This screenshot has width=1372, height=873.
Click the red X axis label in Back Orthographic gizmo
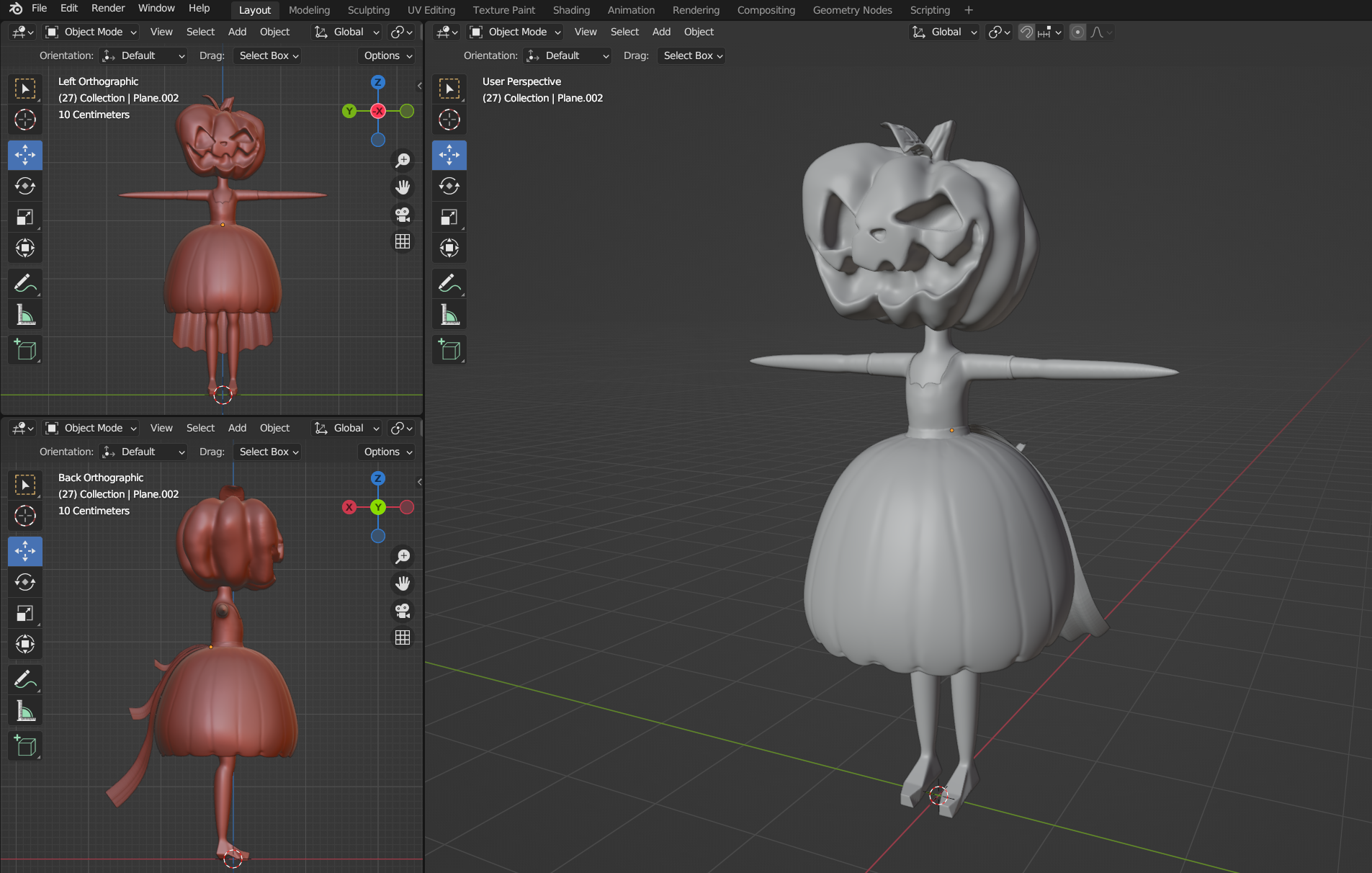pyautogui.click(x=349, y=507)
